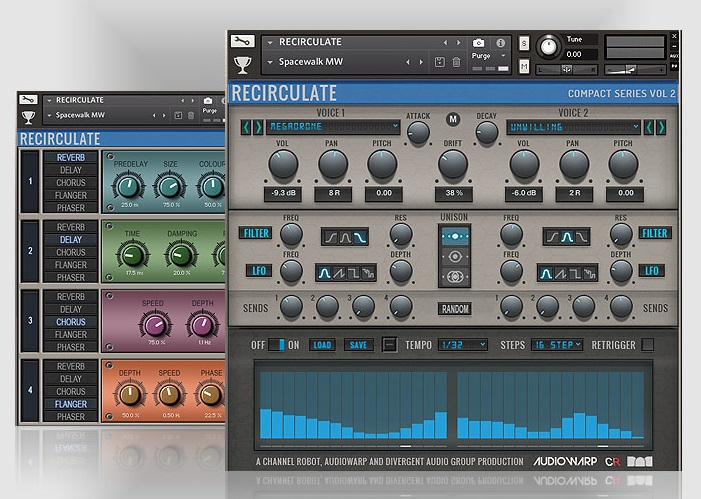Screen dimensions: 701x499
Task: Enable the RETRIGGER checkbox
Action: [647, 345]
